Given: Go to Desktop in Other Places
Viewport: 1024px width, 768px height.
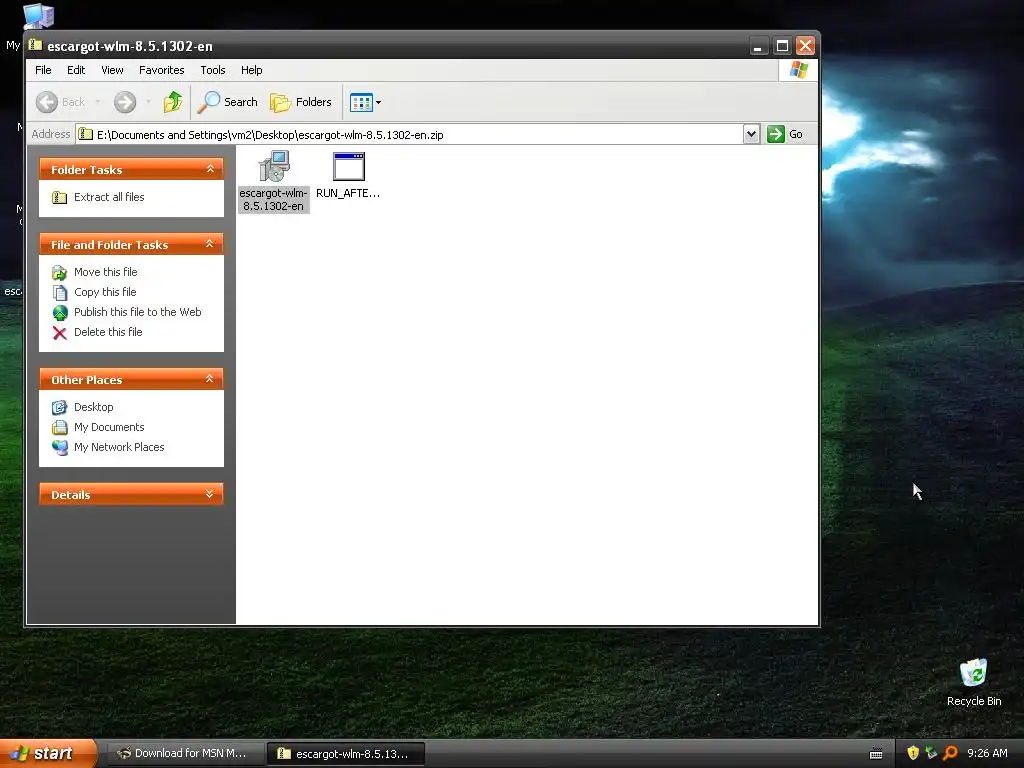Looking at the screenshot, I should coord(93,407).
